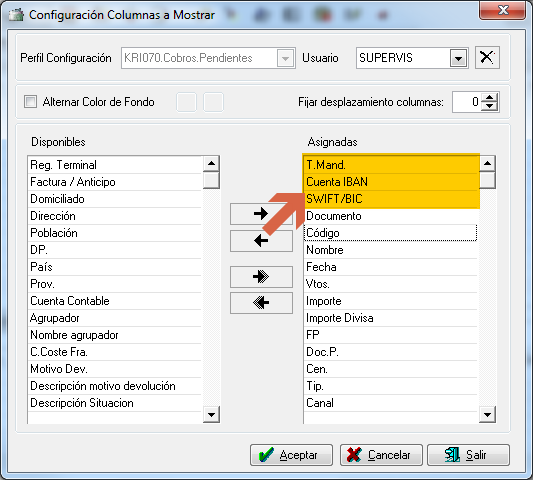Click the single right arrow assign button
The image size is (533, 480).
pyautogui.click(x=261, y=214)
